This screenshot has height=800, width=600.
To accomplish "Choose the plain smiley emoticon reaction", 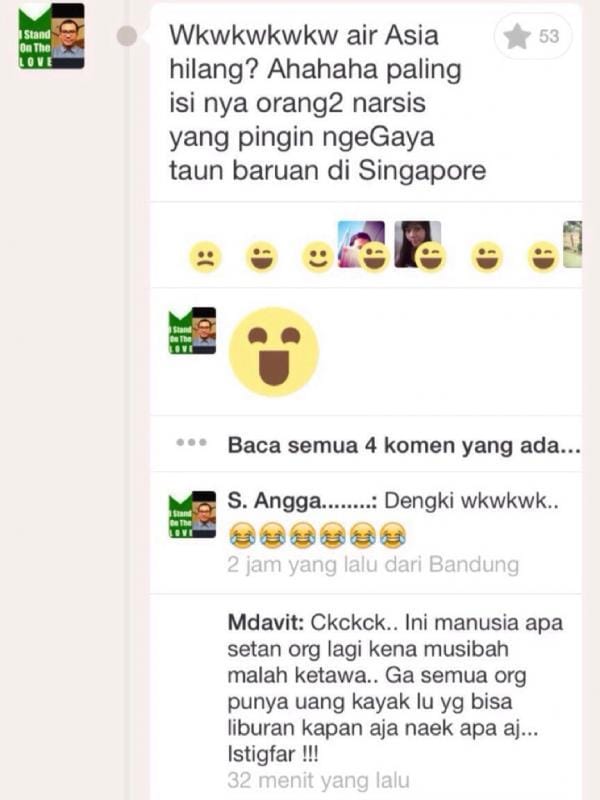I will click(x=318, y=257).
